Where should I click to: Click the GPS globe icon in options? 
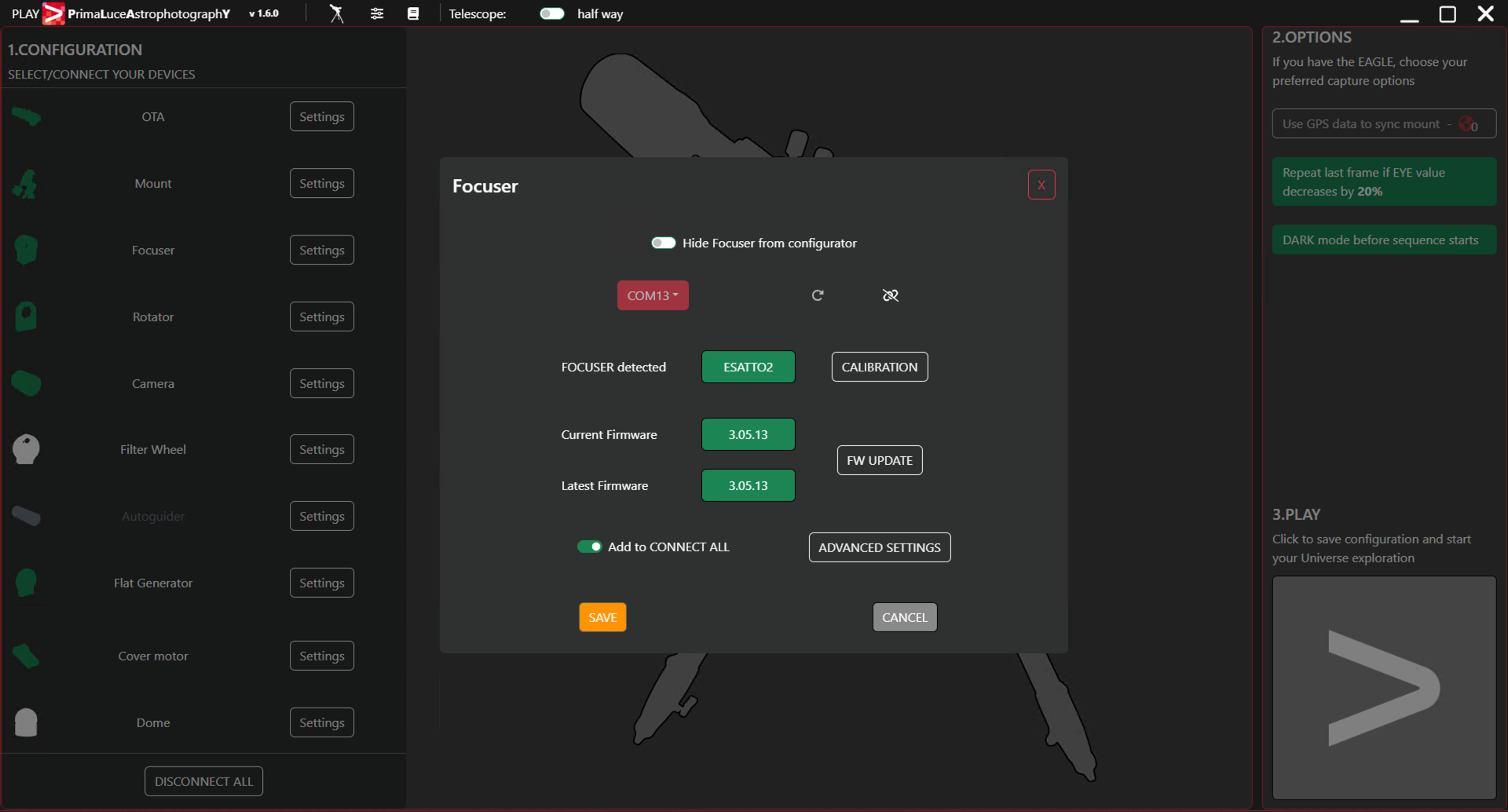[1467, 124]
